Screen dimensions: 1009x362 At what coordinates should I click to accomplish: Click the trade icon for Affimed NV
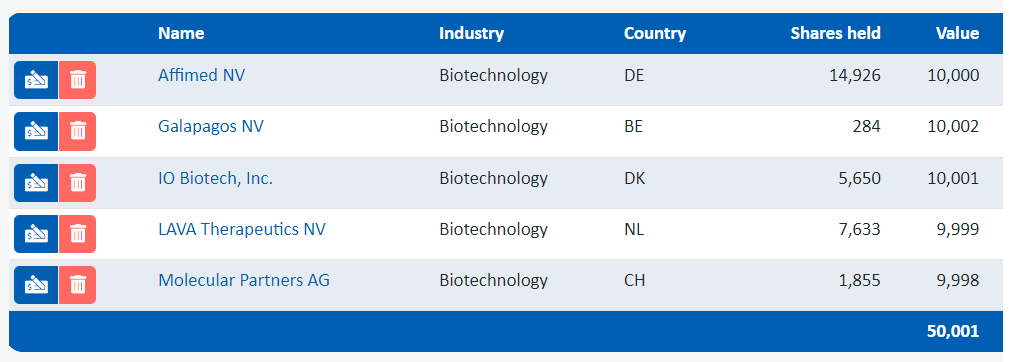click(x=36, y=80)
